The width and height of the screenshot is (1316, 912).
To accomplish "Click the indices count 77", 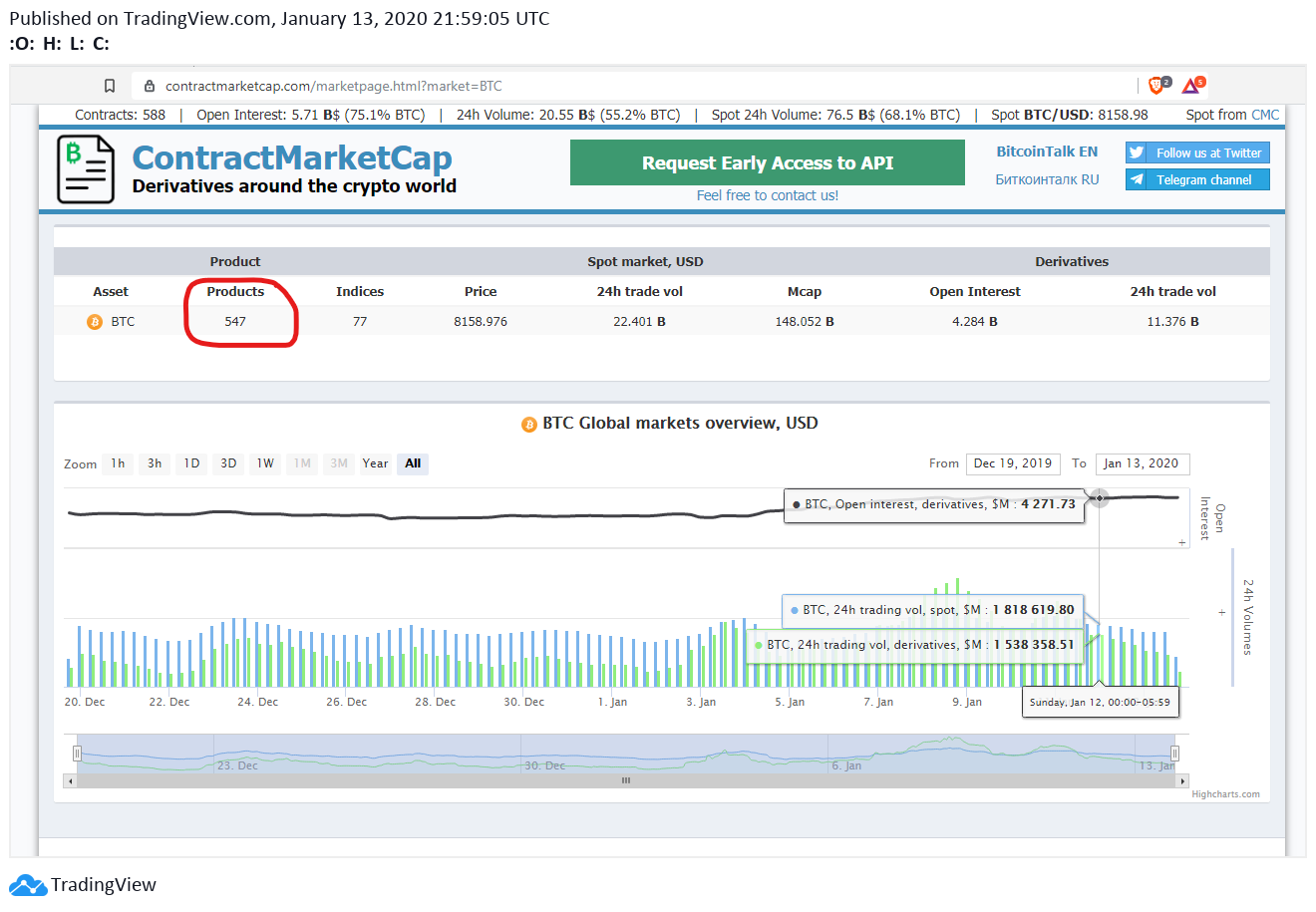I will (360, 322).
